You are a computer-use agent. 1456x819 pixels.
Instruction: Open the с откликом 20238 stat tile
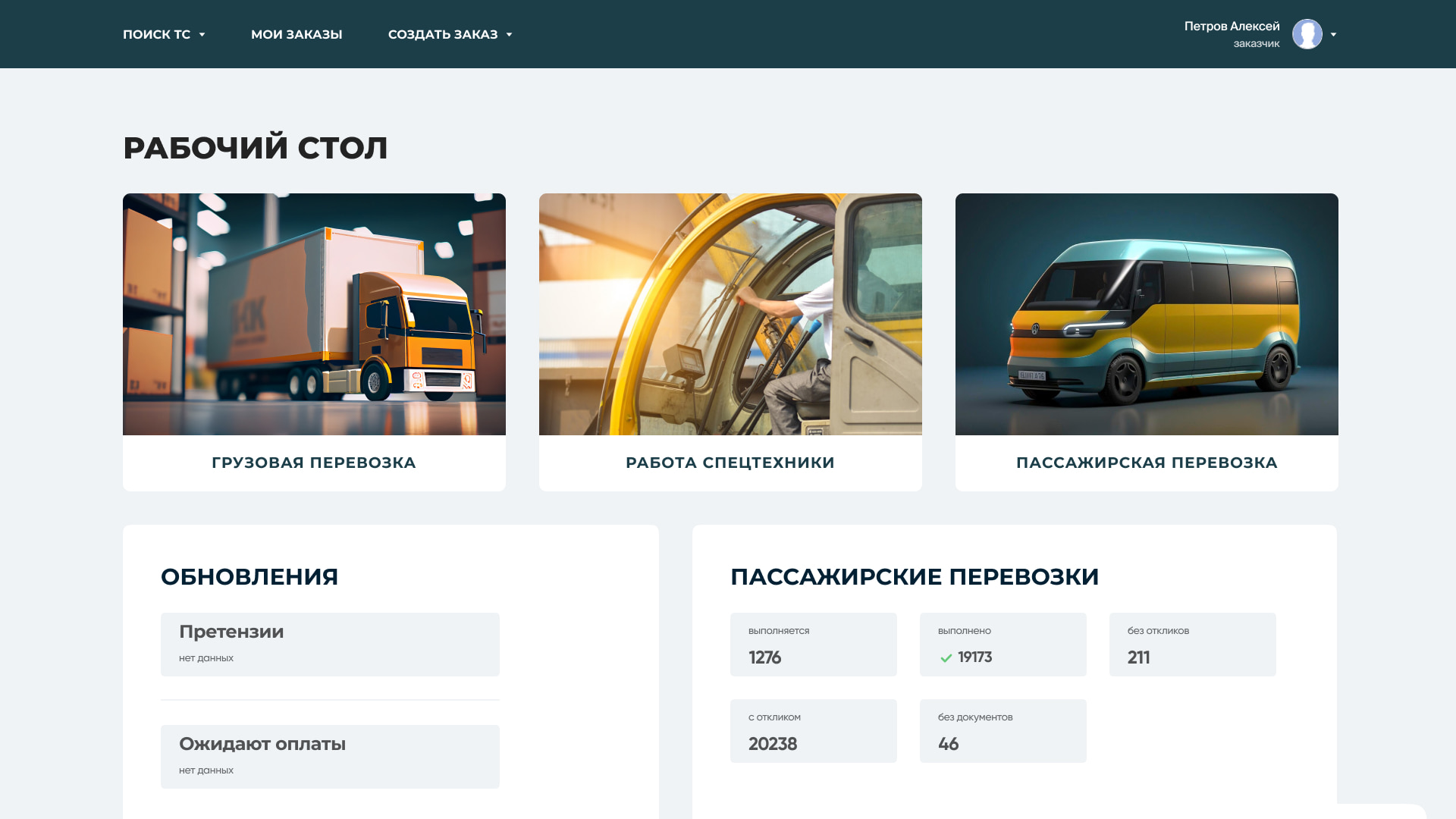pyautogui.click(x=814, y=731)
